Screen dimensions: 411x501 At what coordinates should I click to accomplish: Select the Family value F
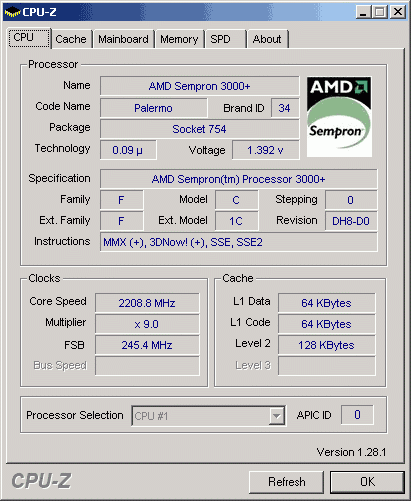coord(121,200)
